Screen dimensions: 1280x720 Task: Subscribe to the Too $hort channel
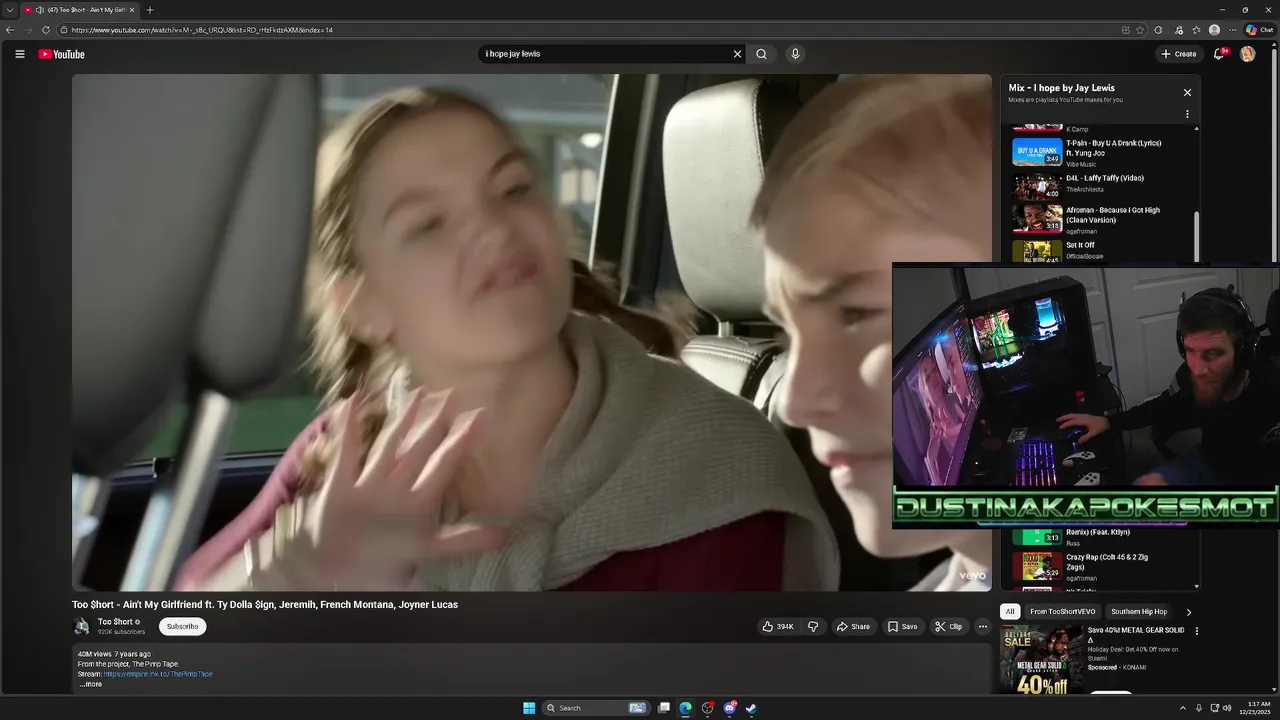tap(182, 627)
